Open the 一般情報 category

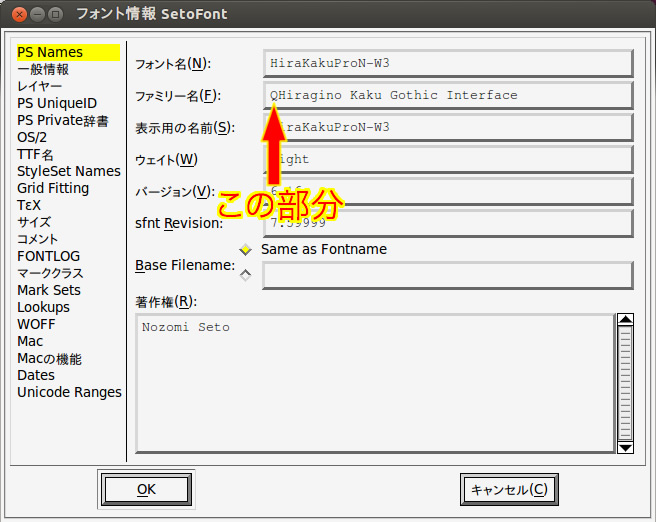(x=43, y=69)
